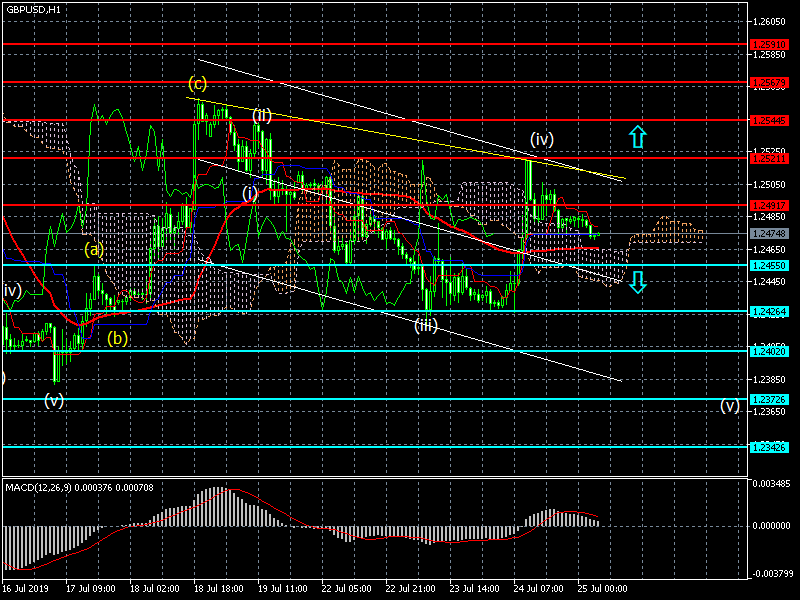Click the 1.25050 price axis value

coord(769,184)
